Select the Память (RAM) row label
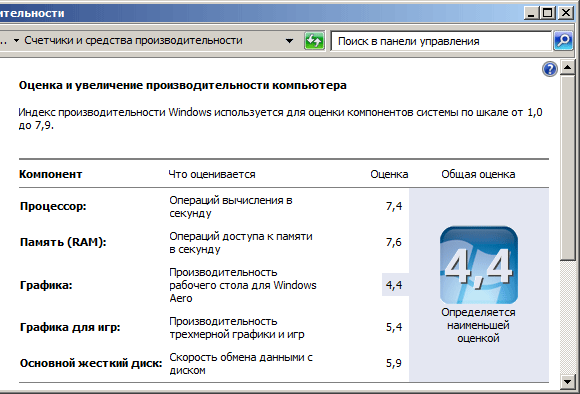580x394 pixels. pyautogui.click(x=63, y=242)
